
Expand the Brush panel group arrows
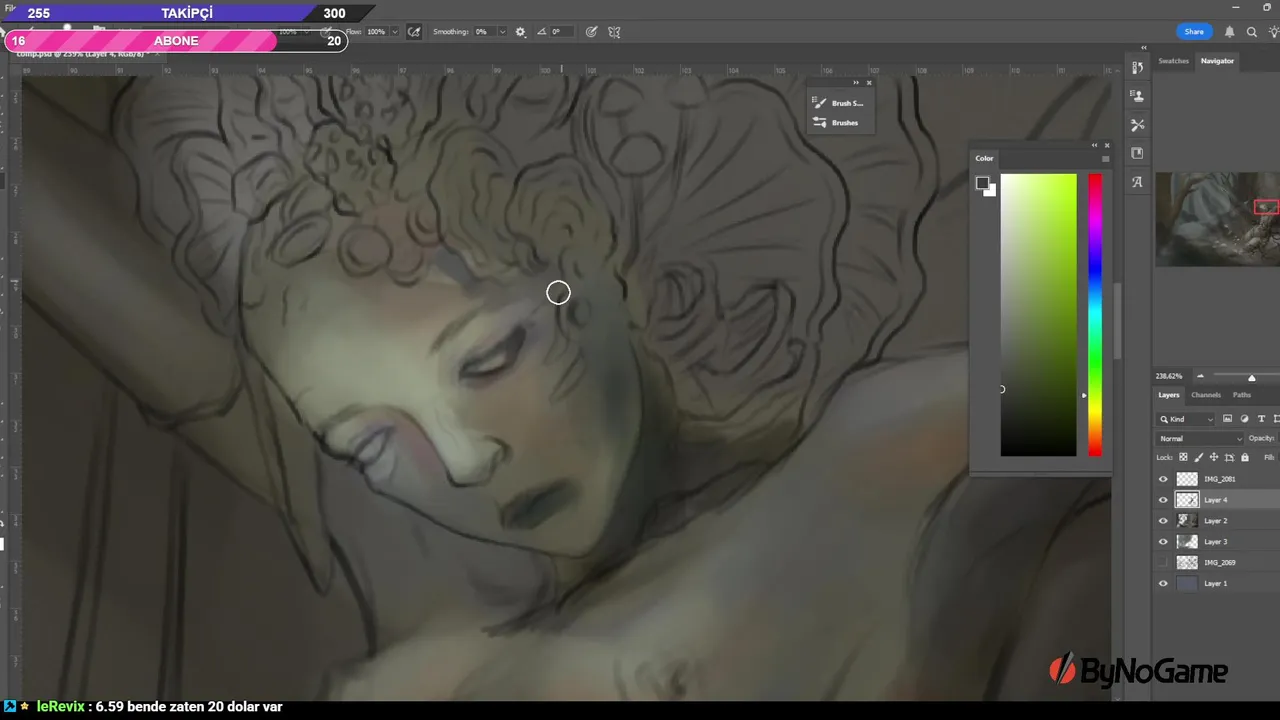pyautogui.click(x=856, y=83)
